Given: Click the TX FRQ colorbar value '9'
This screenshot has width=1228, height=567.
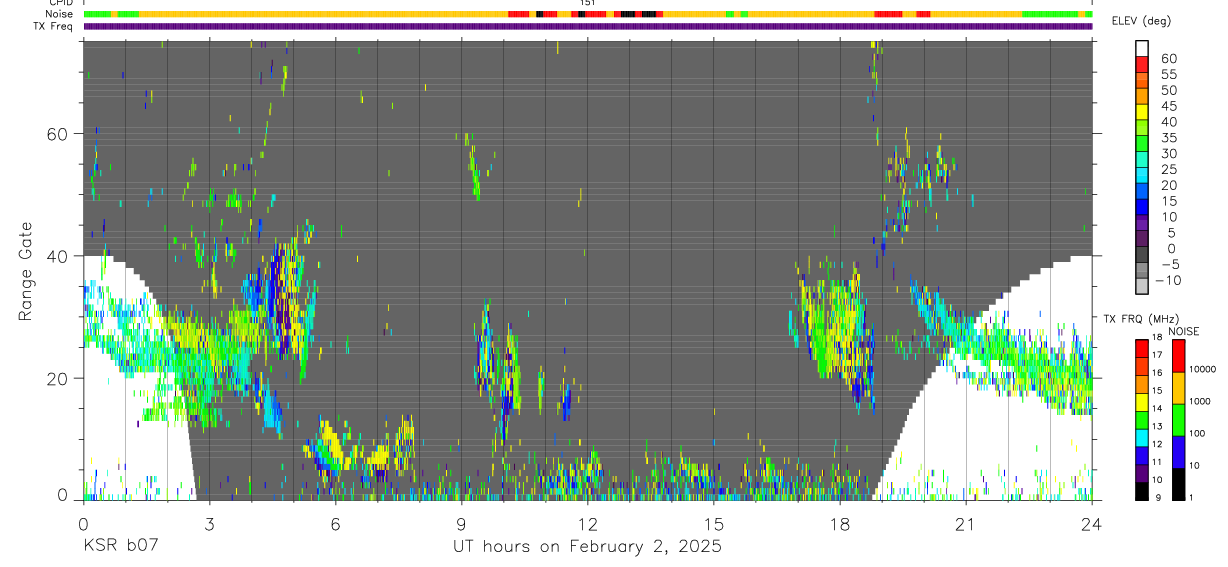Looking at the screenshot, I should coord(1157,499).
